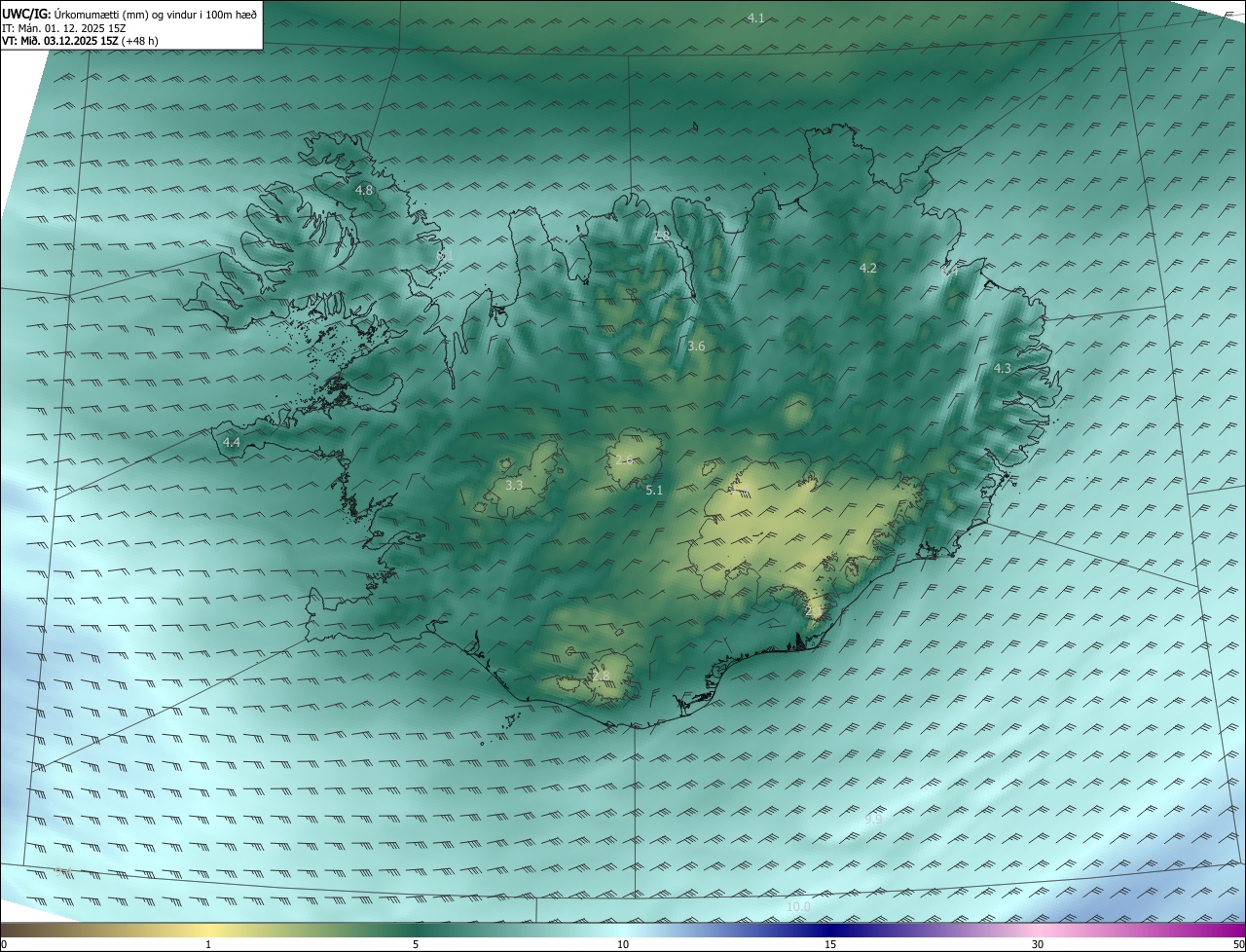
Task: Click the colorbar tick label 15
Action: click(x=830, y=945)
